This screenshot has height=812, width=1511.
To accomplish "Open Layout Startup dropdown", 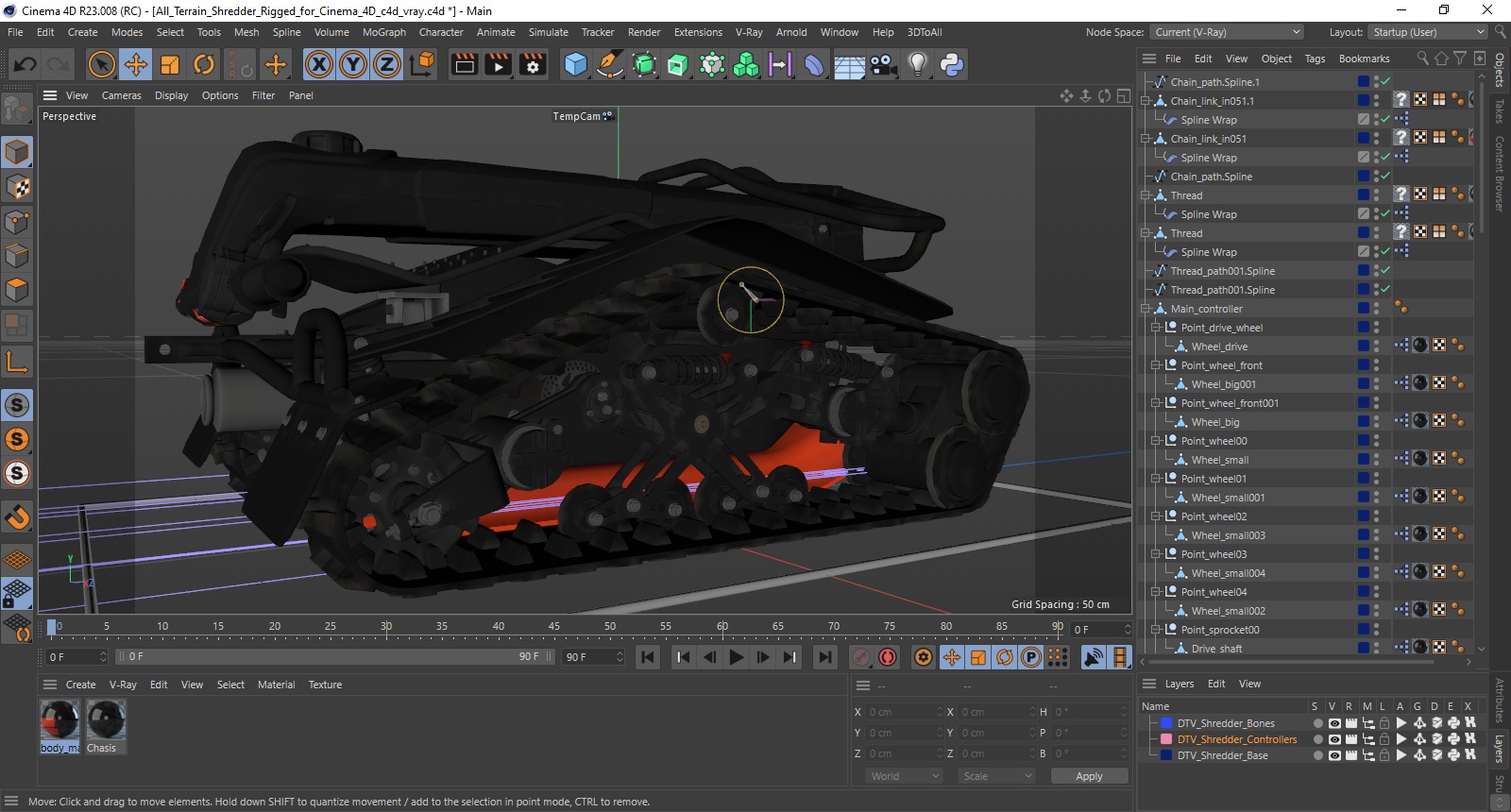I will 1428,32.
